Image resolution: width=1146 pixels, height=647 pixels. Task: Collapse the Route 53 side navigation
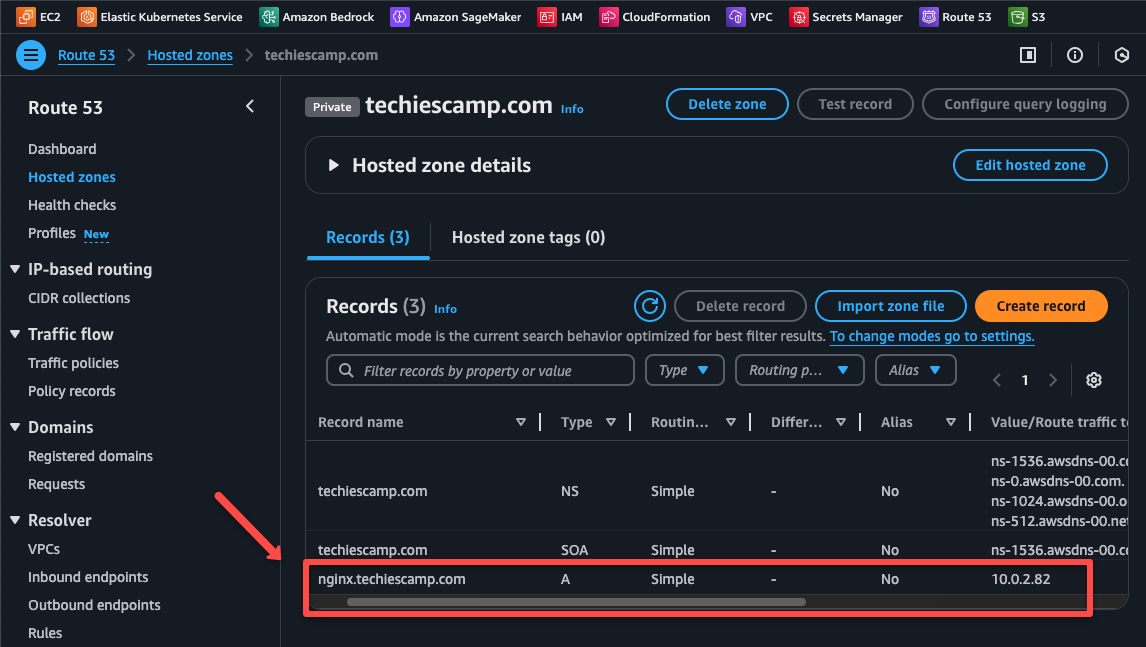tap(250, 107)
